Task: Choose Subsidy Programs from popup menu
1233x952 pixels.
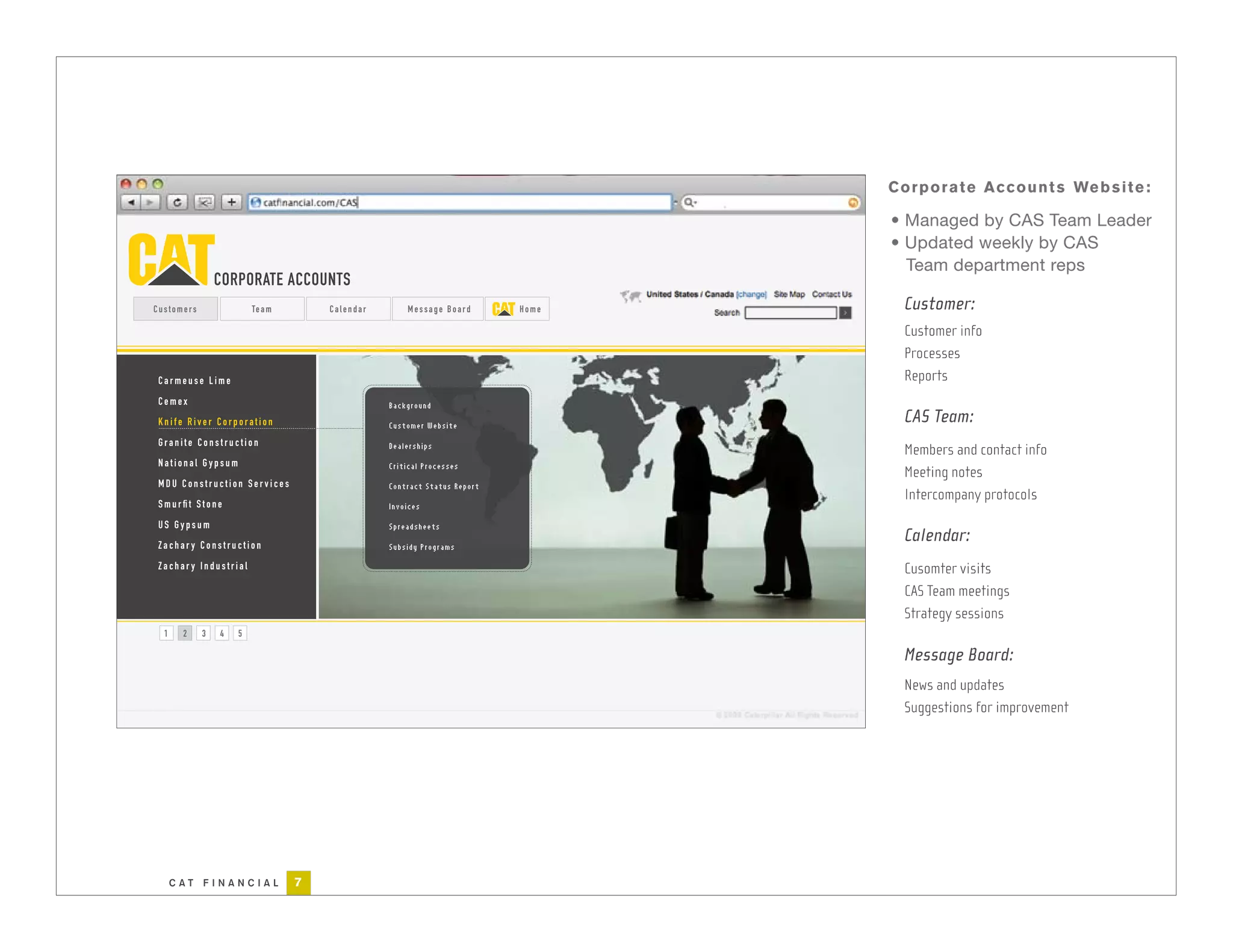Action: (421, 548)
